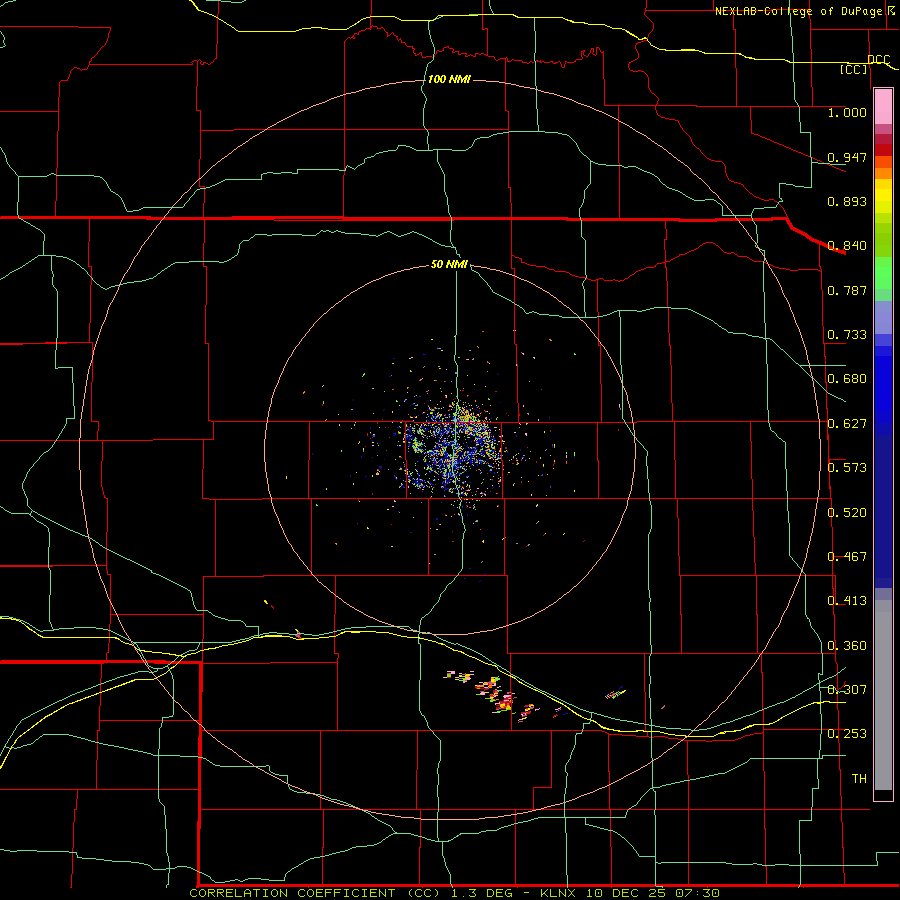Click the 0.413 legend value
The height and width of the screenshot is (900, 900).
click(847, 601)
